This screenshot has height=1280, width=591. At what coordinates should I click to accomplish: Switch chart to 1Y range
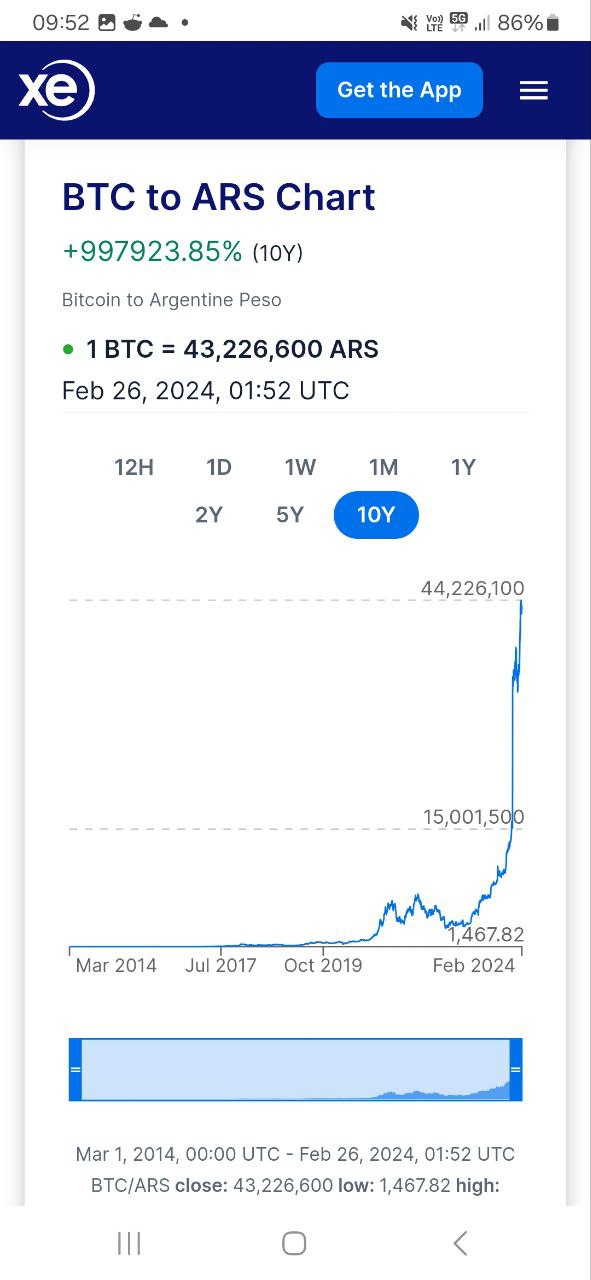[x=463, y=467]
